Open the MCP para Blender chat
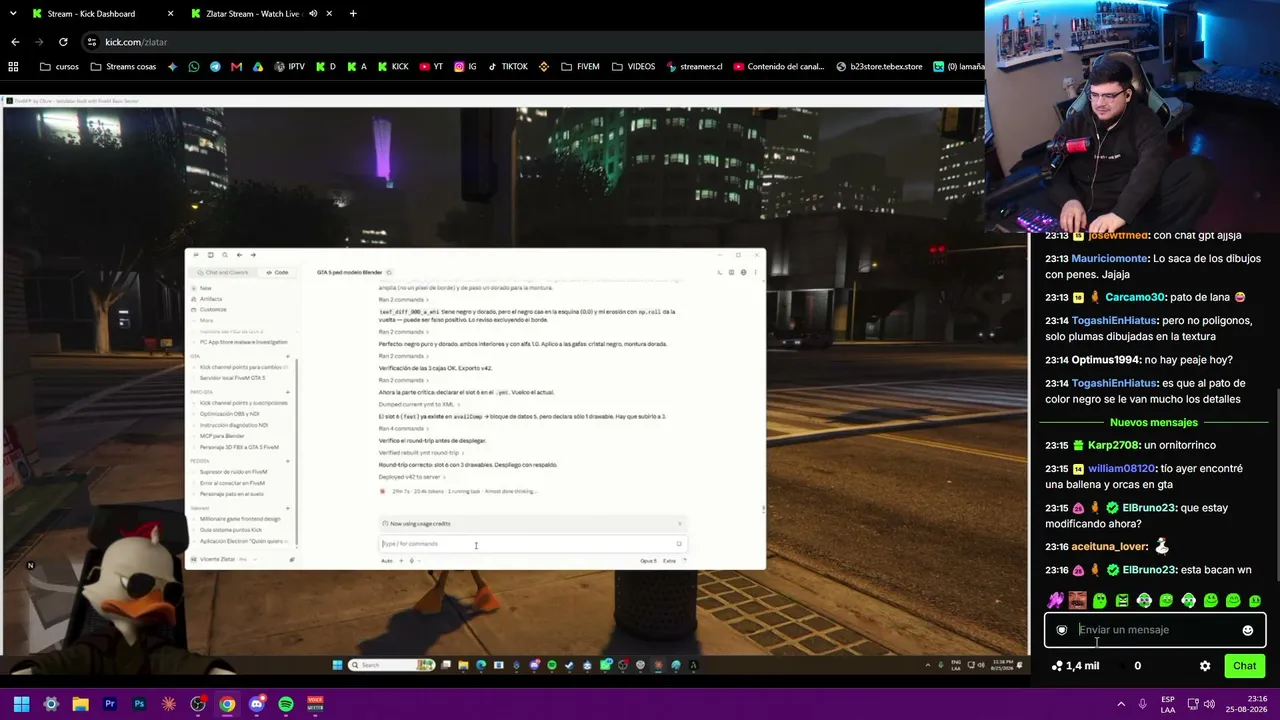This screenshot has height=720, width=1280. click(x=222, y=436)
